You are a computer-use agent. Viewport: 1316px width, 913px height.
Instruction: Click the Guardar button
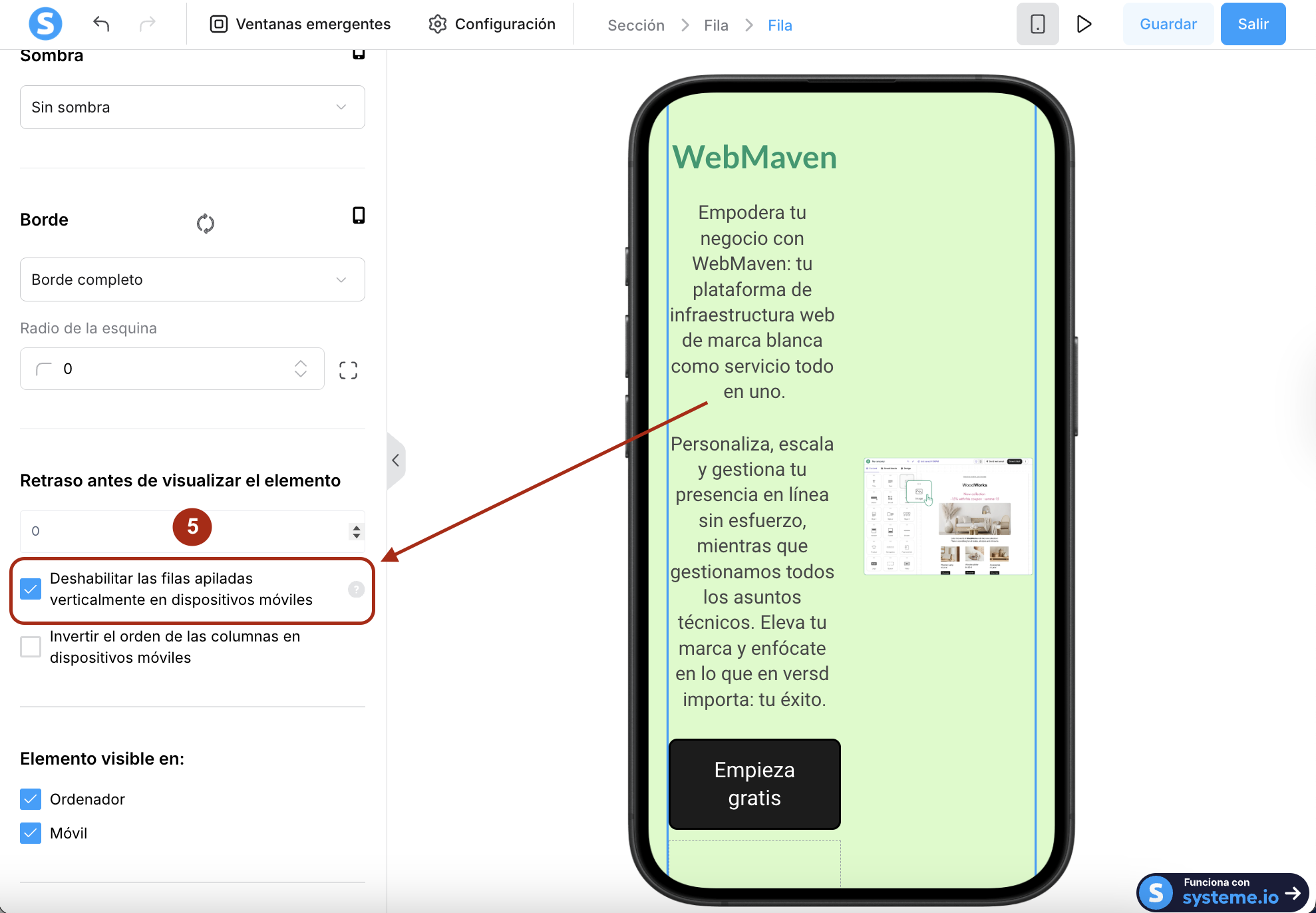click(1168, 24)
